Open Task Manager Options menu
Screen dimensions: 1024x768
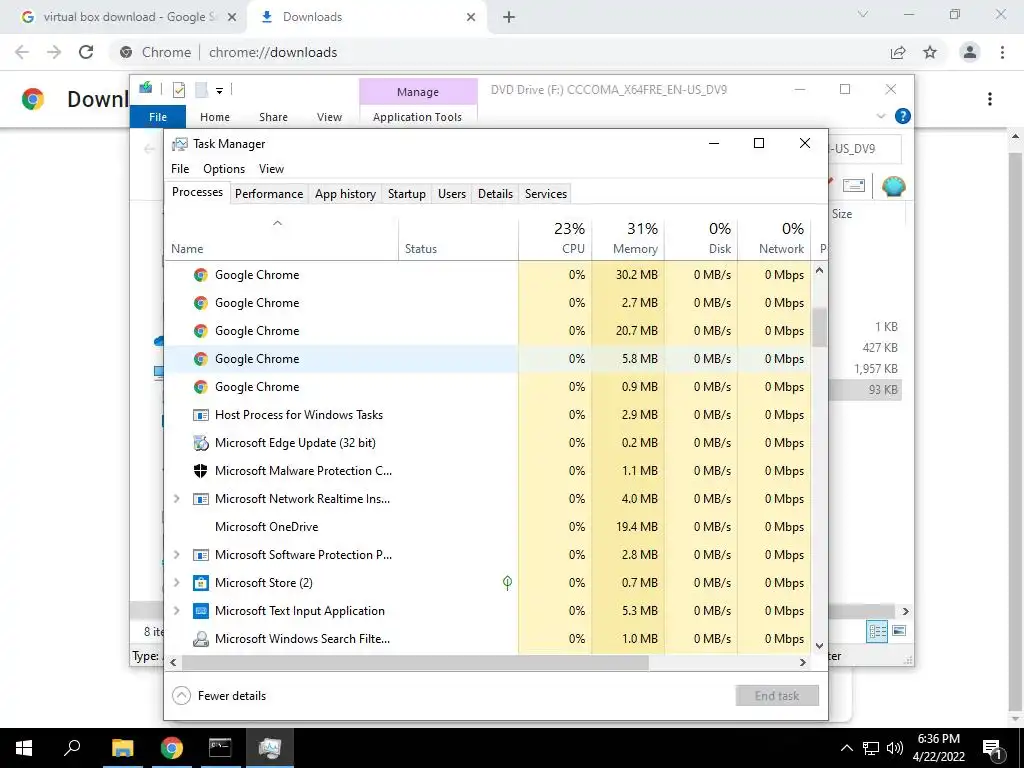pyautogui.click(x=224, y=168)
